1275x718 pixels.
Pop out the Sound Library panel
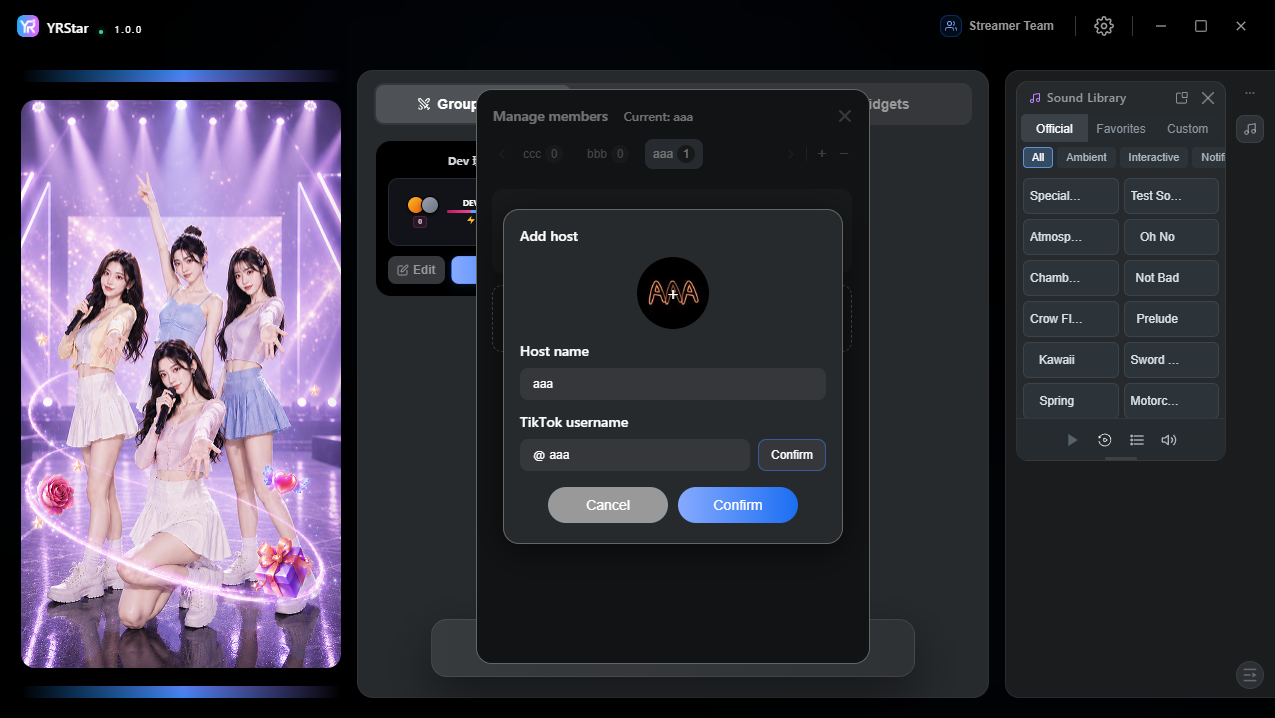point(1182,98)
